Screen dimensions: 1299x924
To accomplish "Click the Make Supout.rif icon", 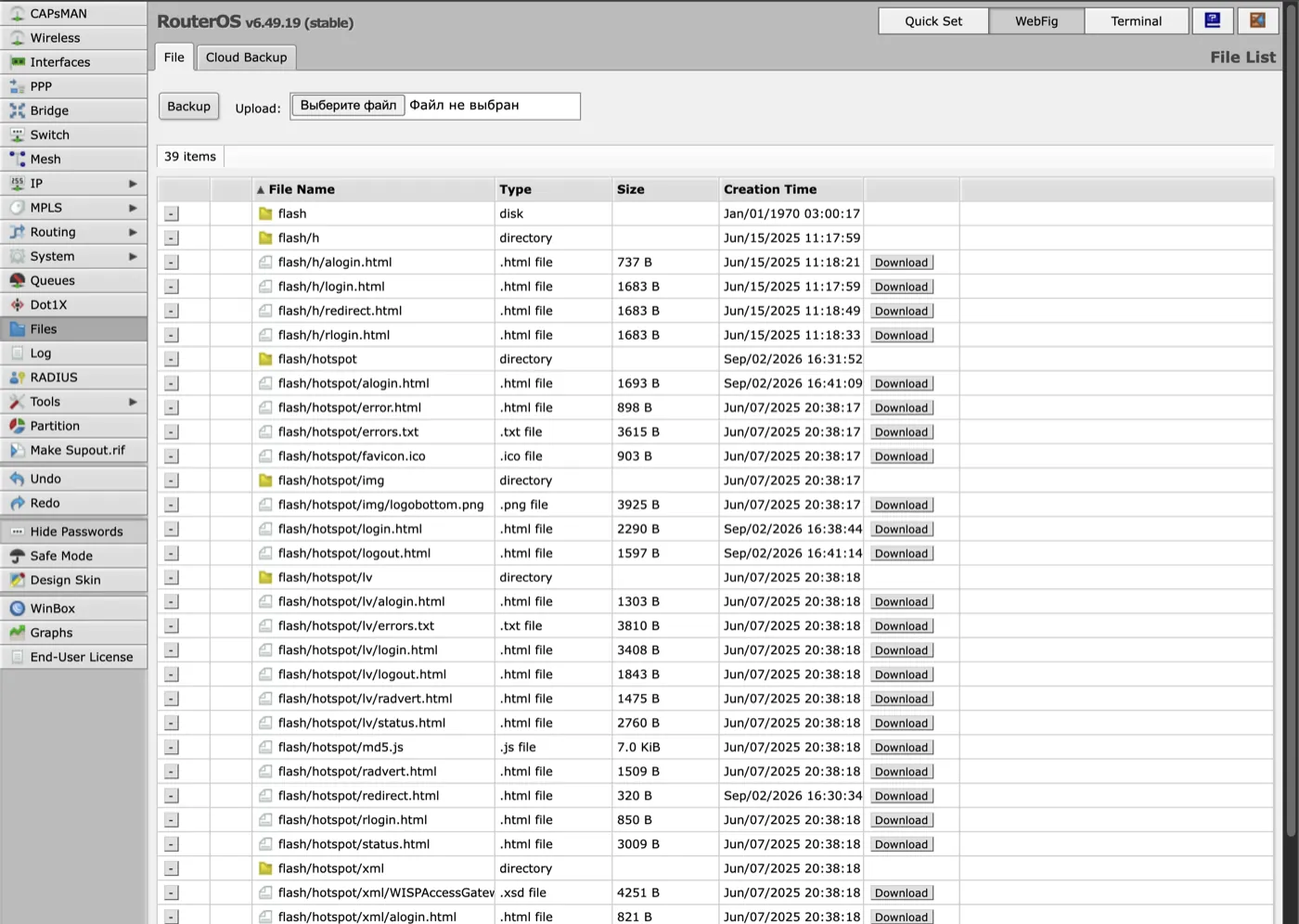I will tap(17, 450).
